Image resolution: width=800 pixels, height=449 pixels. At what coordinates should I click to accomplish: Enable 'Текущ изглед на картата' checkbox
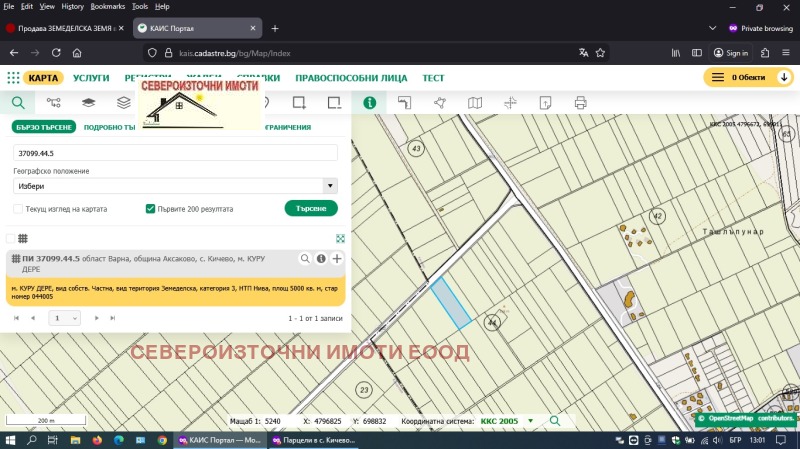18,209
